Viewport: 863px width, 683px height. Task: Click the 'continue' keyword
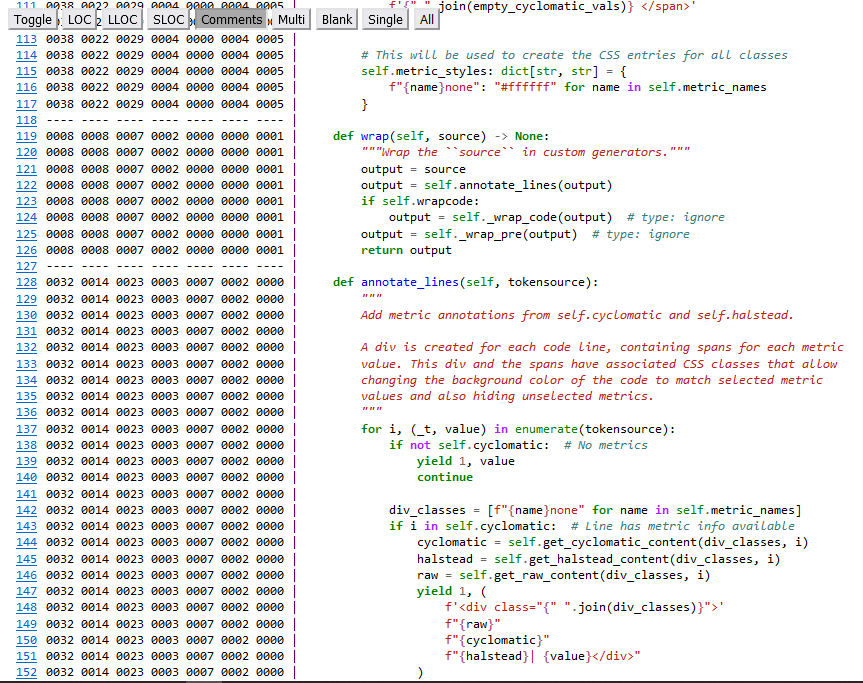coord(445,477)
